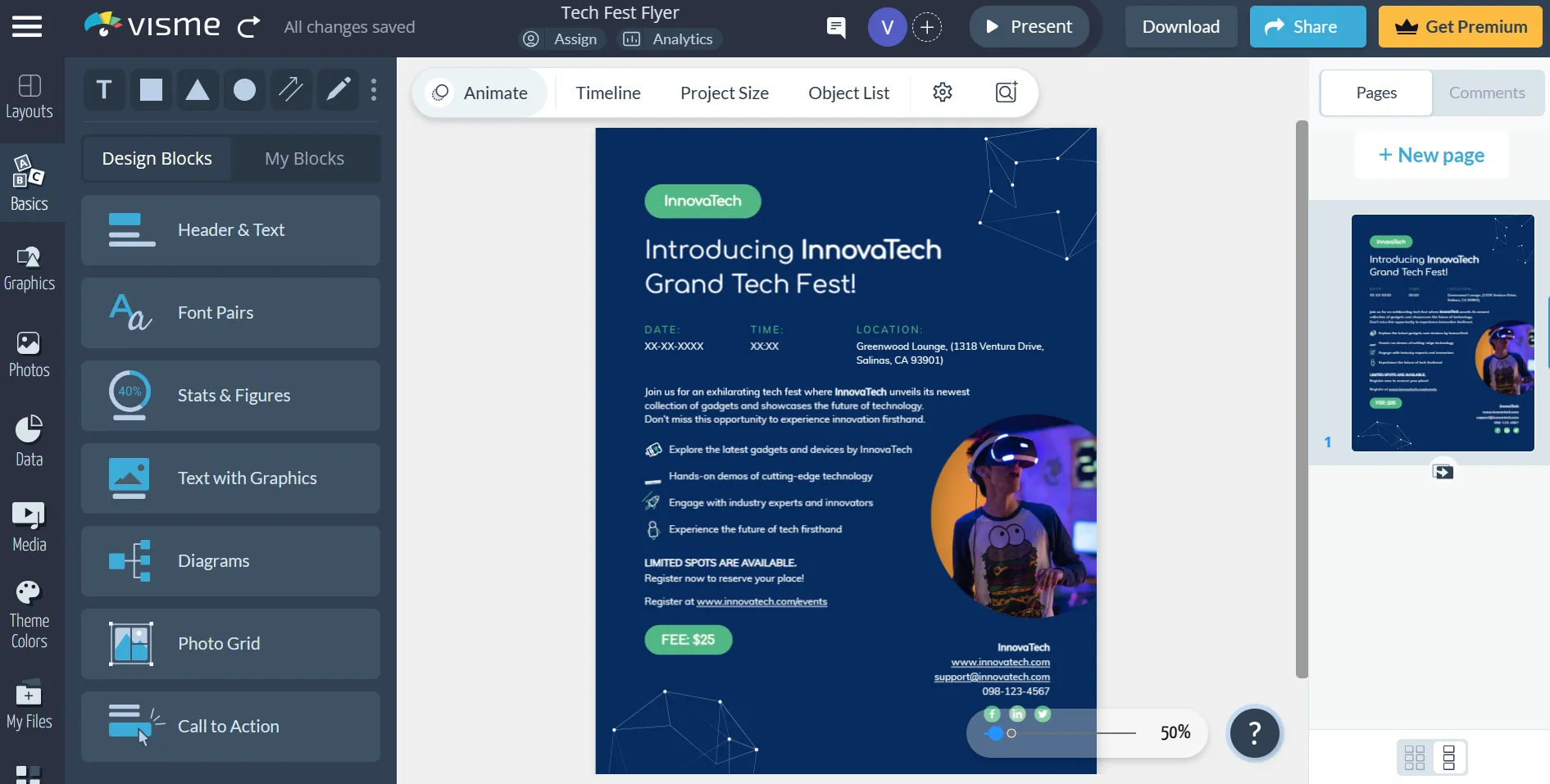
Task: Select the Square shape tool
Action: [151, 89]
